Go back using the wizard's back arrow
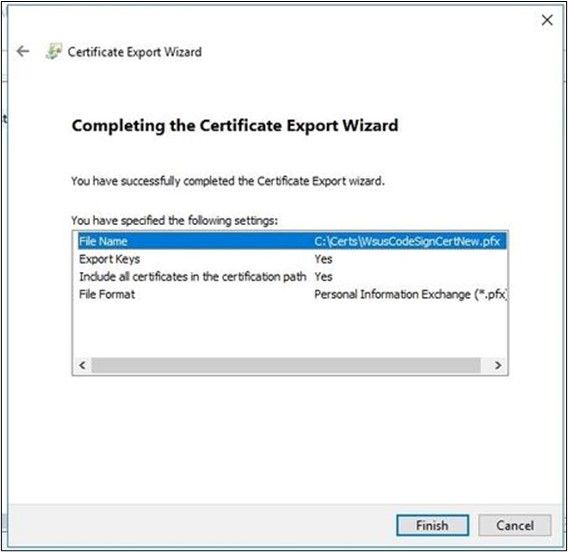The image size is (568, 552). pos(23,51)
